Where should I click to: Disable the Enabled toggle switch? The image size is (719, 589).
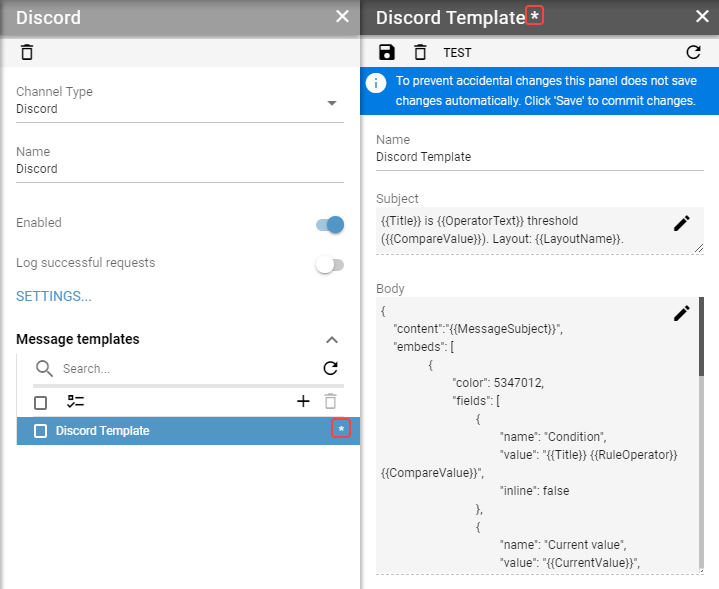tap(330, 224)
